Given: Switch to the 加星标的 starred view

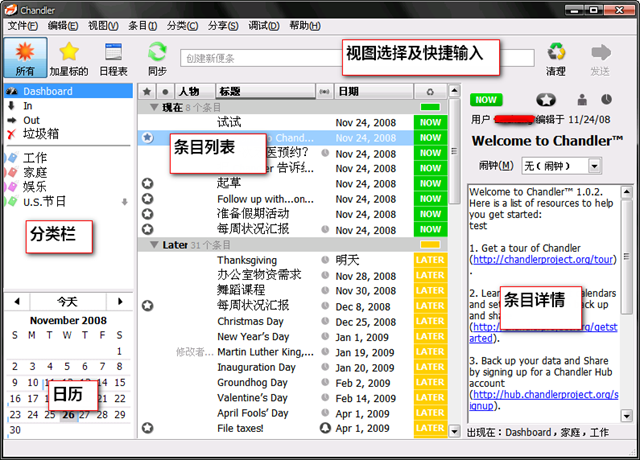Looking at the screenshot, I should tap(69, 58).
